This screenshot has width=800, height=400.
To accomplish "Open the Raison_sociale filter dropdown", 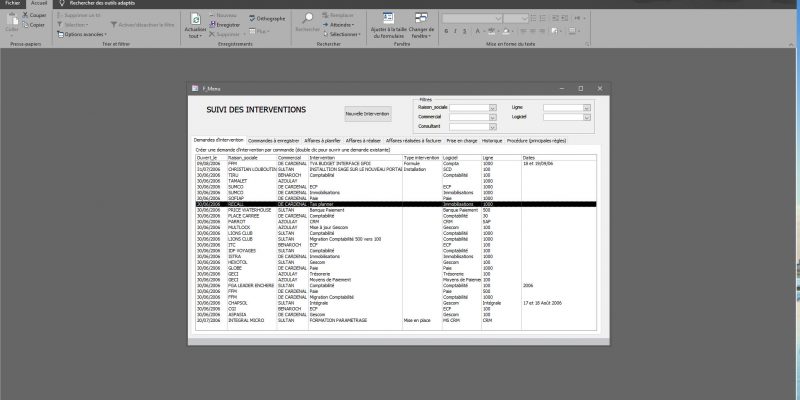I will 492,108.
